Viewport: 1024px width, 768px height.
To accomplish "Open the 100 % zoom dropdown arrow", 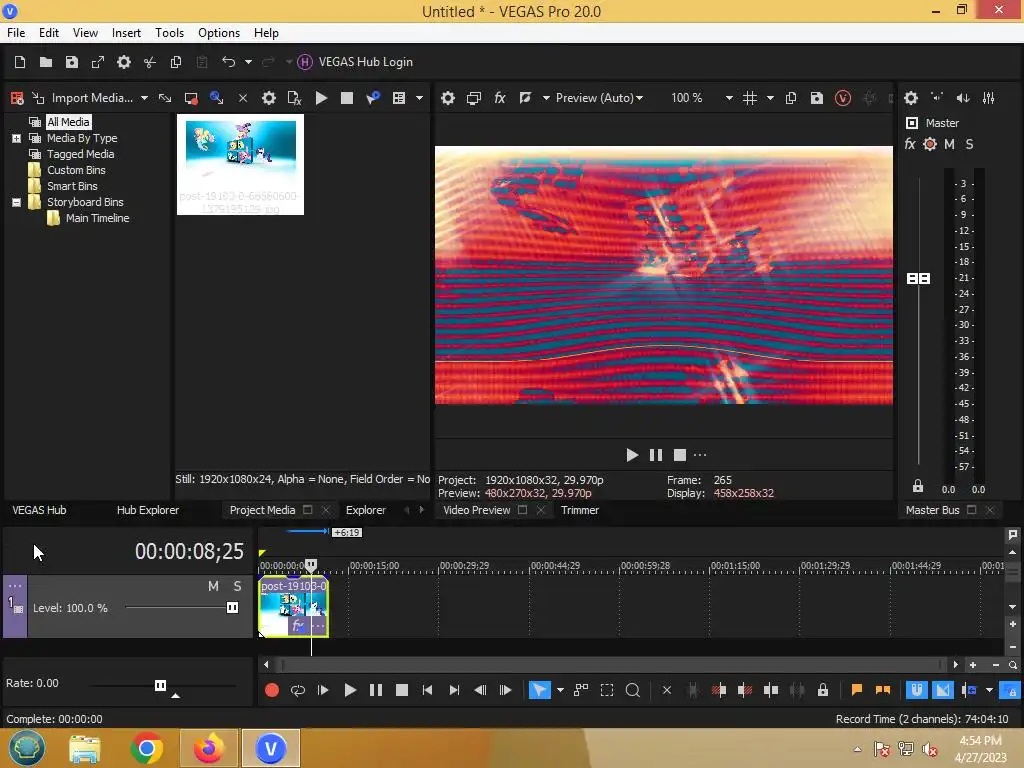I will (x=729, y=98).
